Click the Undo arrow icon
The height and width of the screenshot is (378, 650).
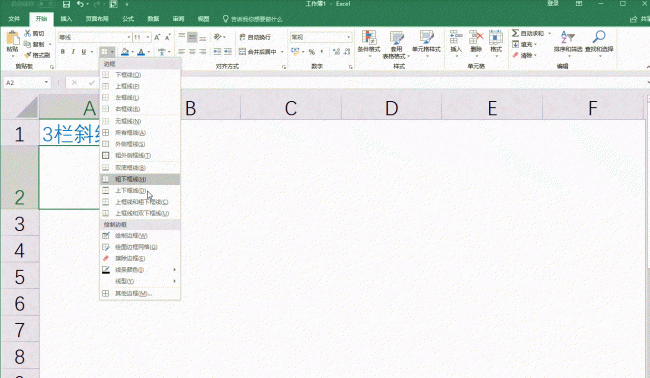coord(80,4)
